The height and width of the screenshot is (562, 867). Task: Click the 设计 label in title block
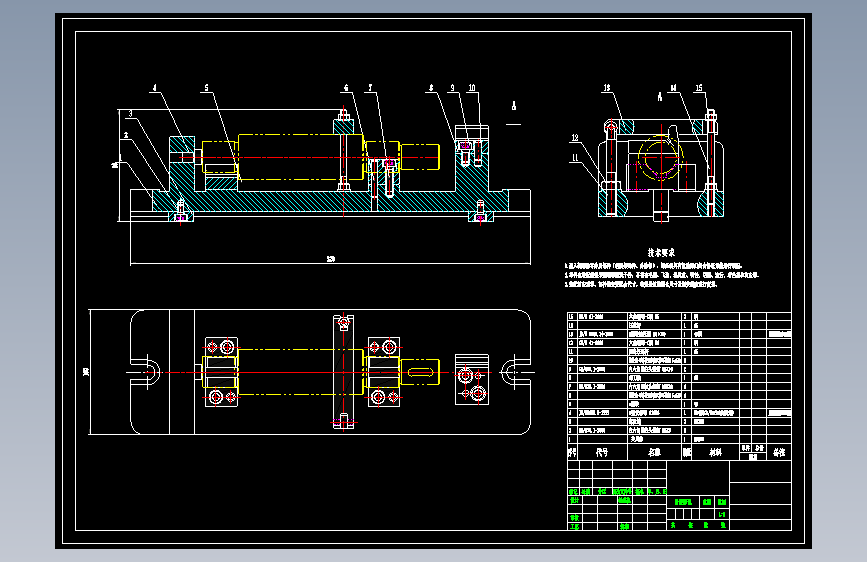click(574, 500)
